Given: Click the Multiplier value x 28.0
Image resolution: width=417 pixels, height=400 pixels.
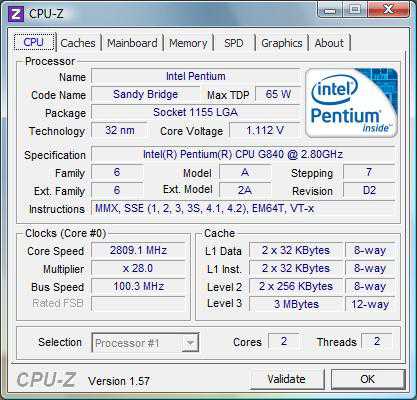Looking at the screenshot, I should click(138, 268).
